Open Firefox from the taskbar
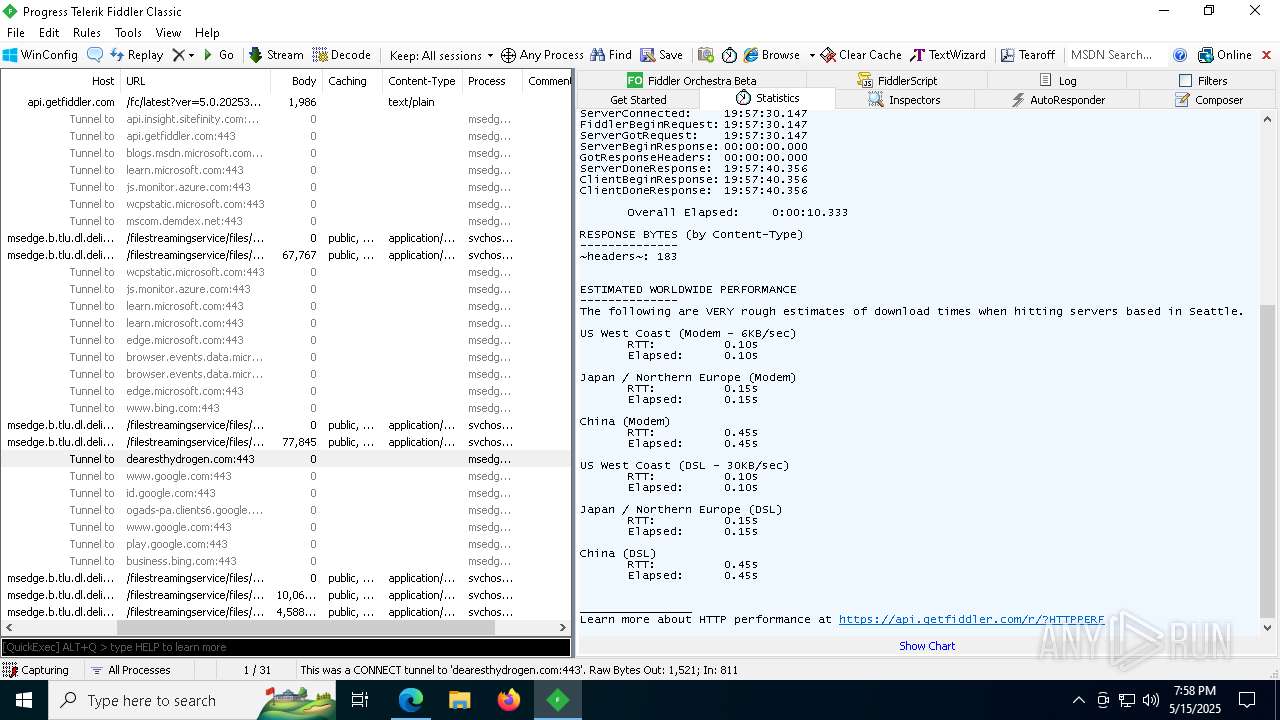 [508, 700]
